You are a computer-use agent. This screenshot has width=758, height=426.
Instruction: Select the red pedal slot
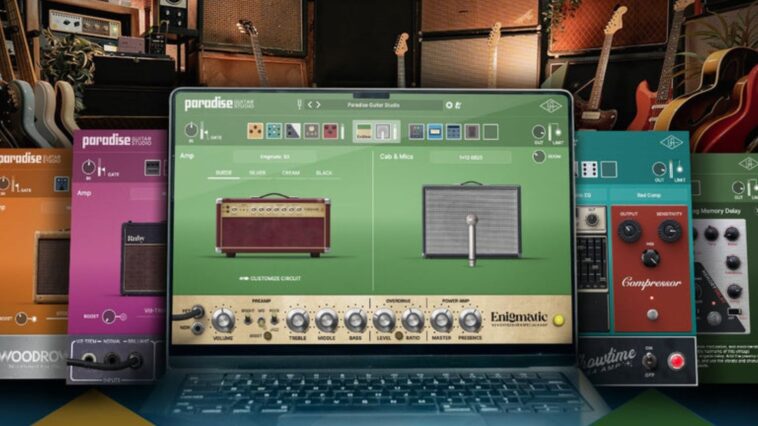[x=330, y=131]
